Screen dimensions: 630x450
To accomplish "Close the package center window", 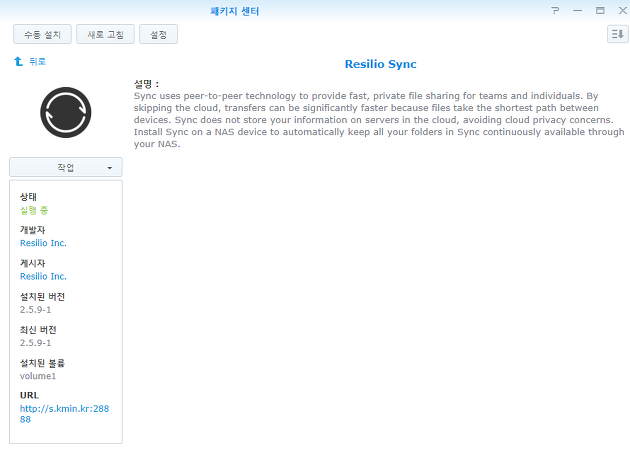I will tap(622, 10).
